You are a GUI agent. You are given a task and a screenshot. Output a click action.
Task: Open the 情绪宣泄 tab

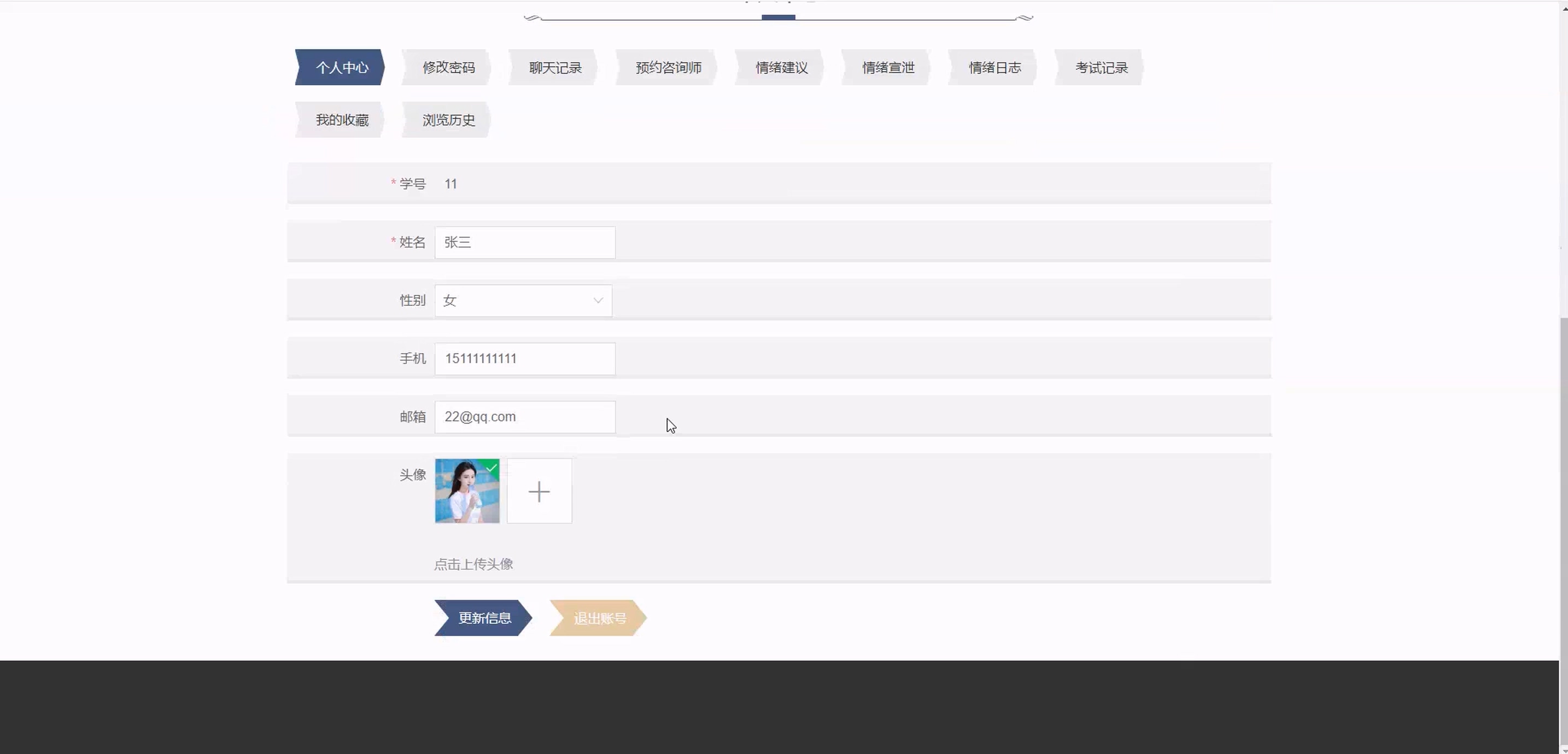(887, 68)
